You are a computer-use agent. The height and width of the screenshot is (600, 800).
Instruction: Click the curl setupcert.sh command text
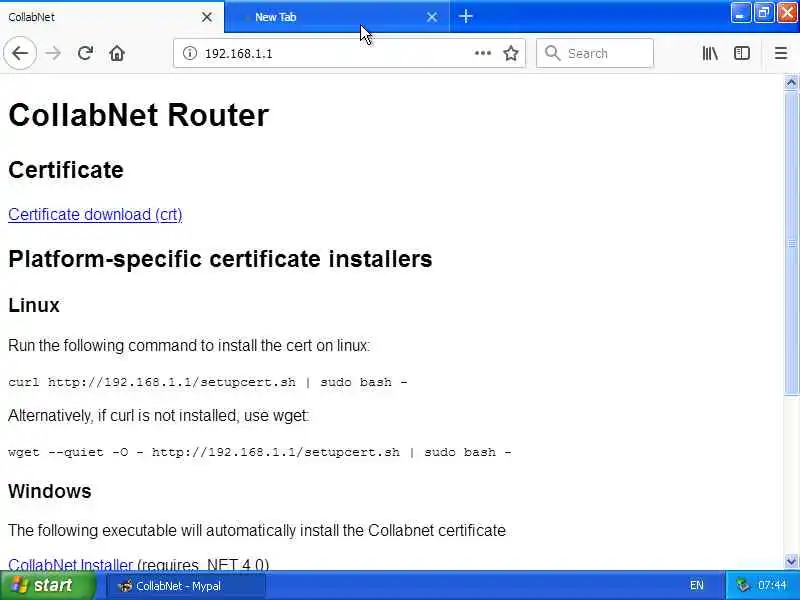(208, 382)
